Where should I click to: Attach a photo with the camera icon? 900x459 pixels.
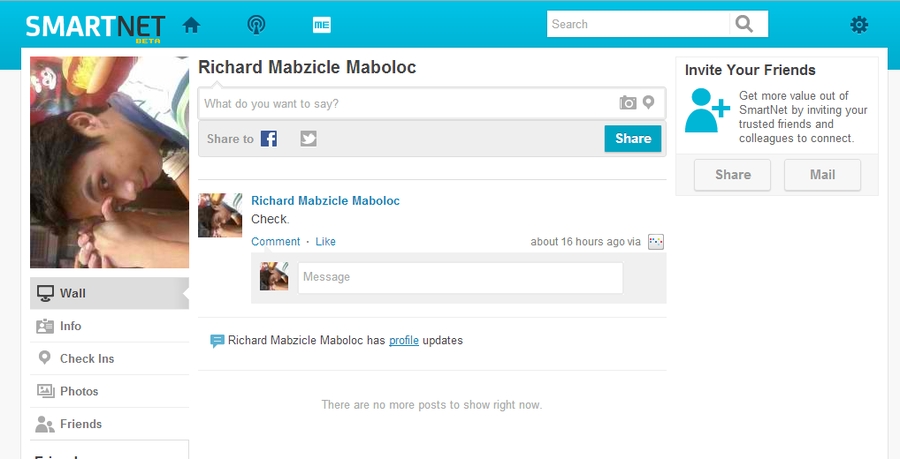[628, 103]
